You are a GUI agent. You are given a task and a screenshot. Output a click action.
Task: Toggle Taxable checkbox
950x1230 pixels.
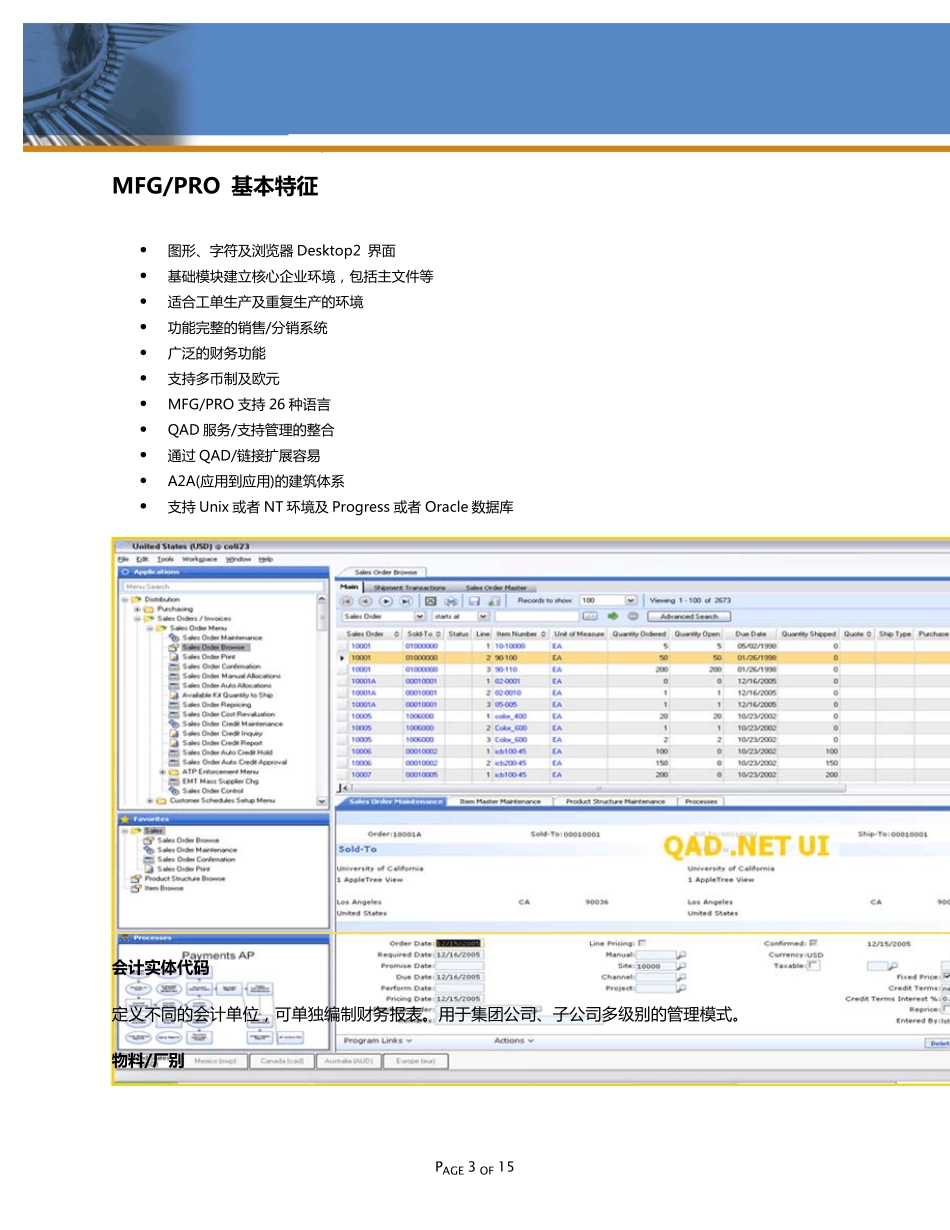point(813,966)
